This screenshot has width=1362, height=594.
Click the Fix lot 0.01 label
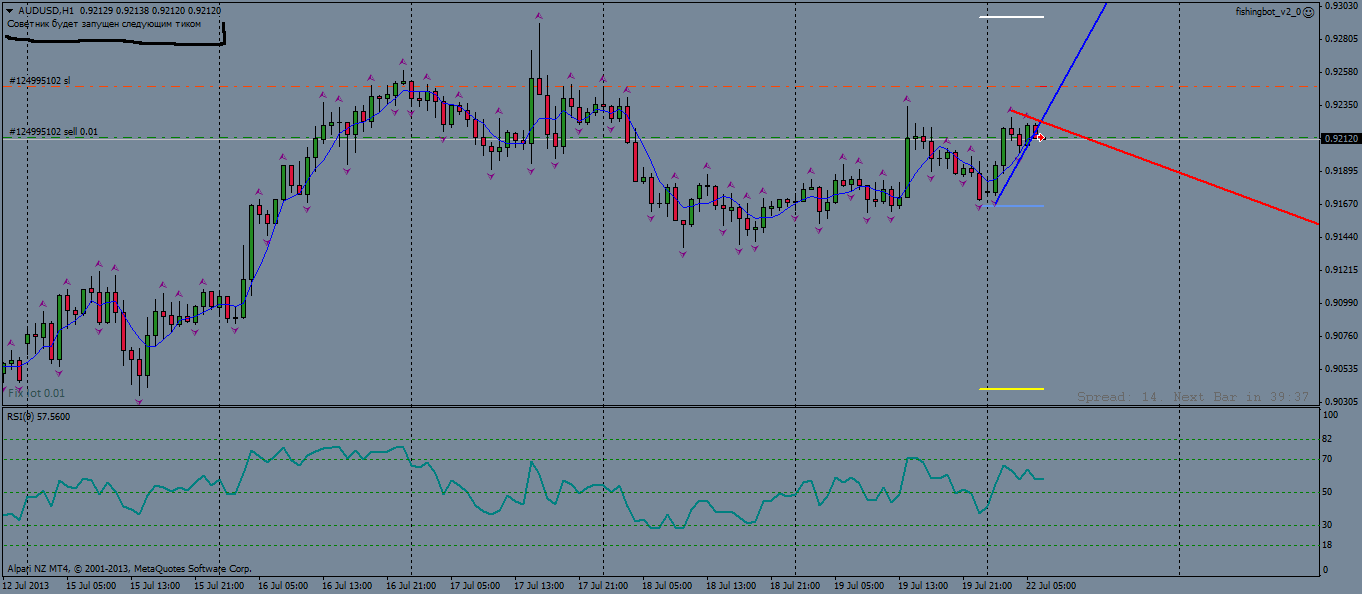pyautogui.click(x=36, y=393)
